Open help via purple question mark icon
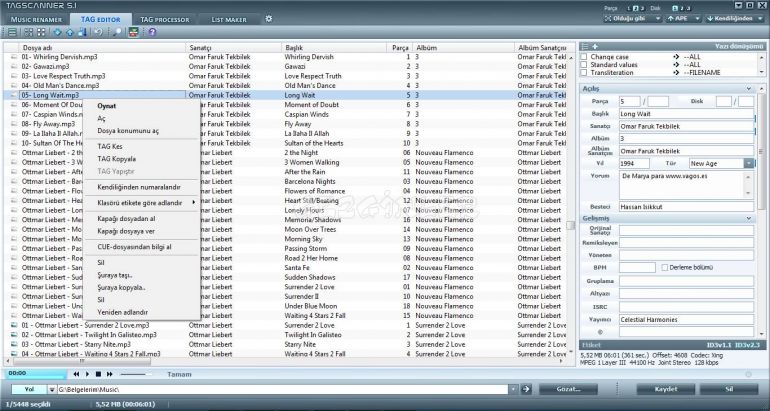Image resolution: width=770 pixels, height=411 pixels. click(152, 32)
